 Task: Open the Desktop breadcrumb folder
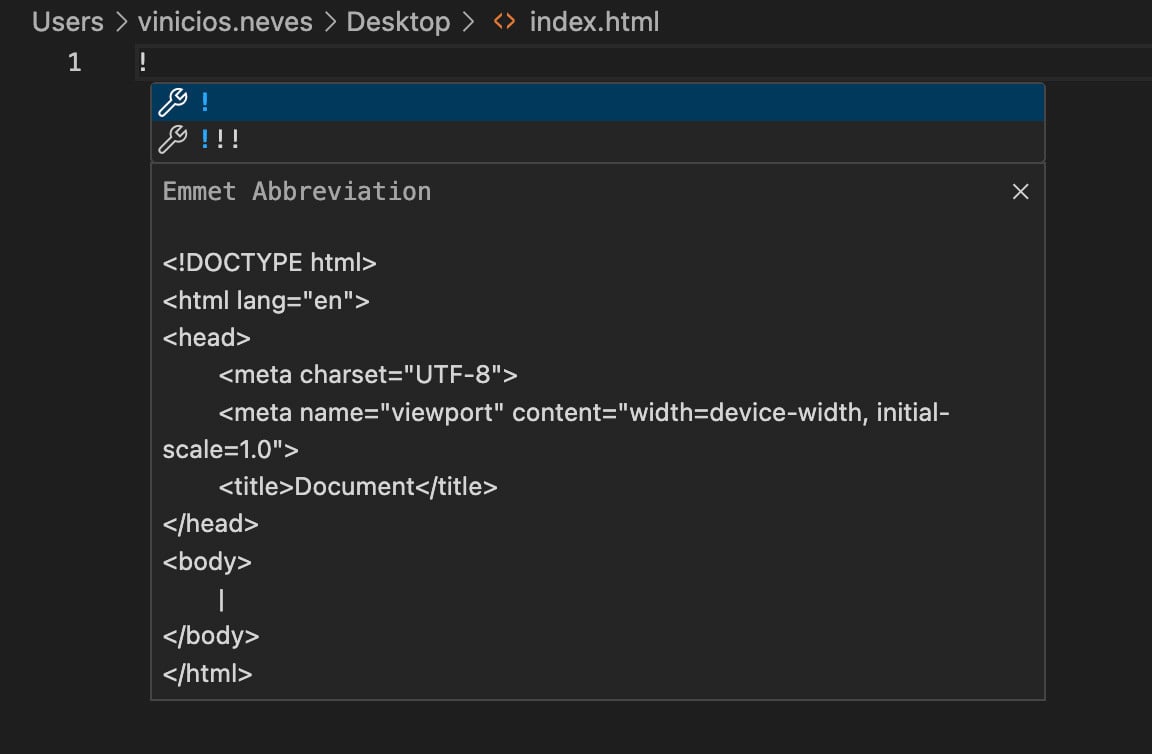pos(398,22)
